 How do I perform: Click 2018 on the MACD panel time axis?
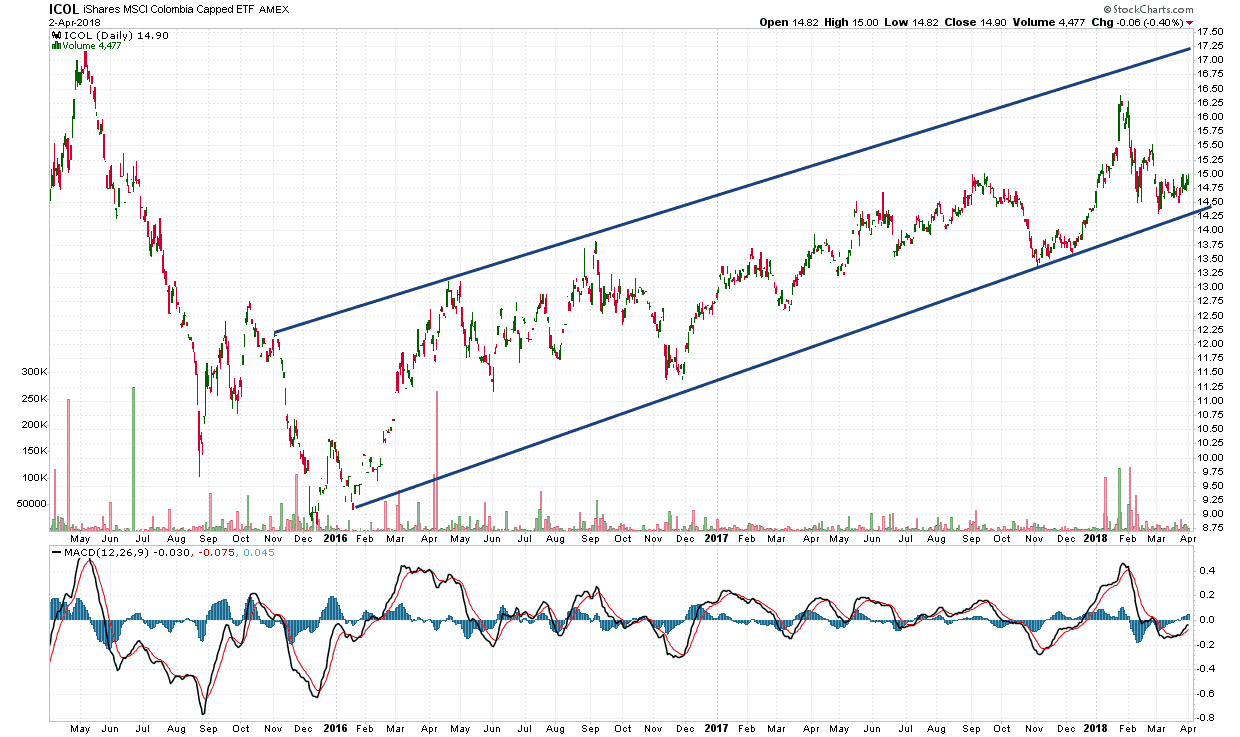point(1096,730)
